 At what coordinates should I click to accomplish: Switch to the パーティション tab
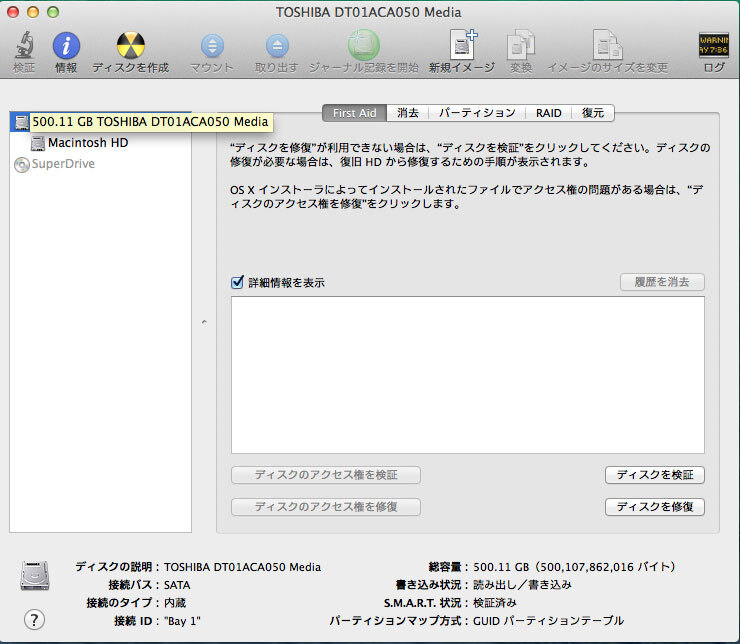(477, 113)
